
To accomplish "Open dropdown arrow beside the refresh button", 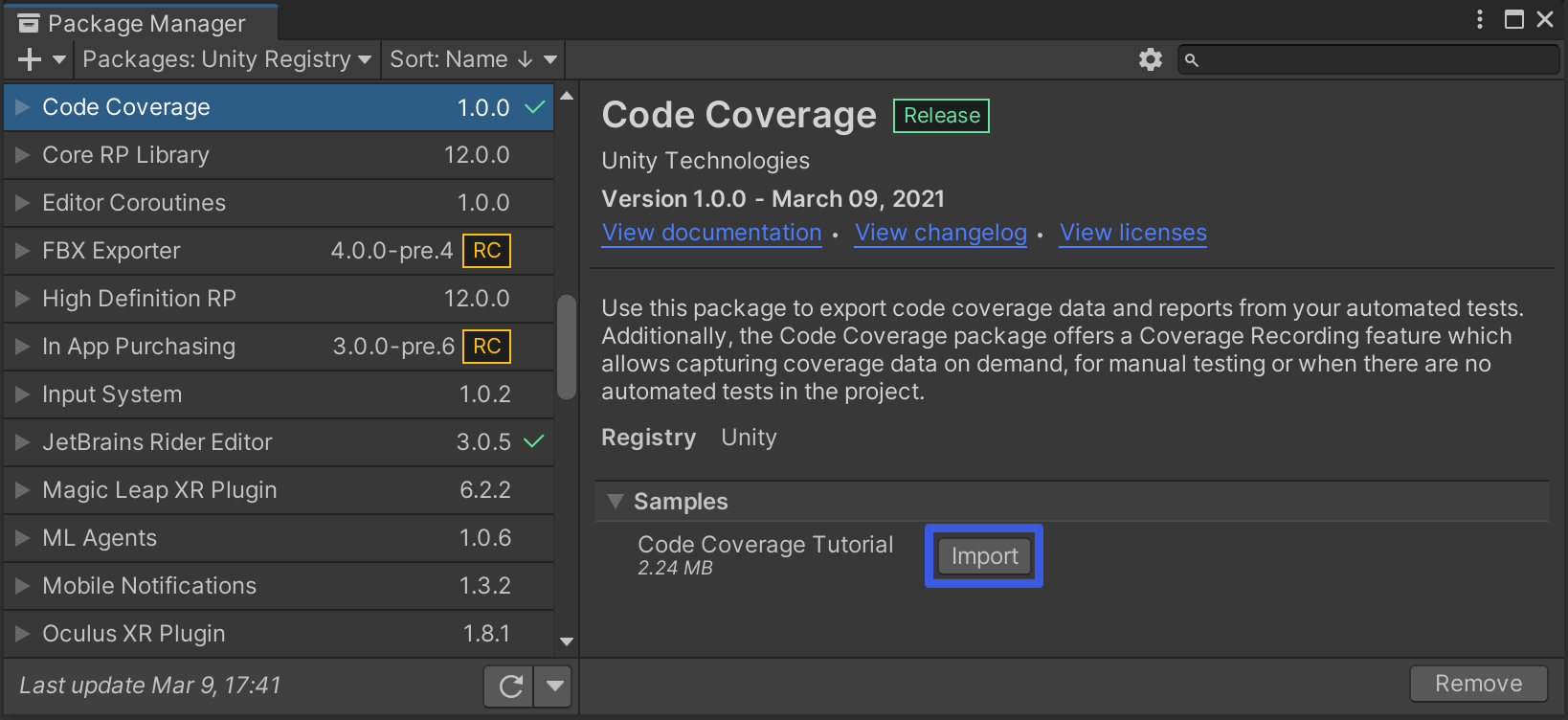I will 554,686.
